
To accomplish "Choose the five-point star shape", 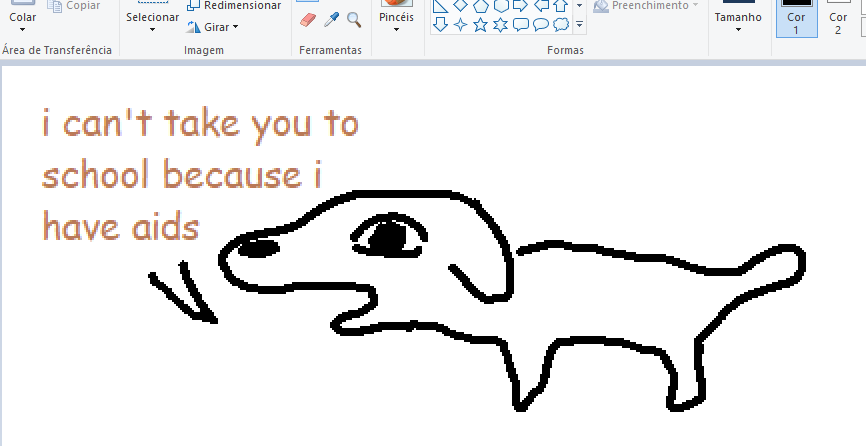I will coord(479,24).
